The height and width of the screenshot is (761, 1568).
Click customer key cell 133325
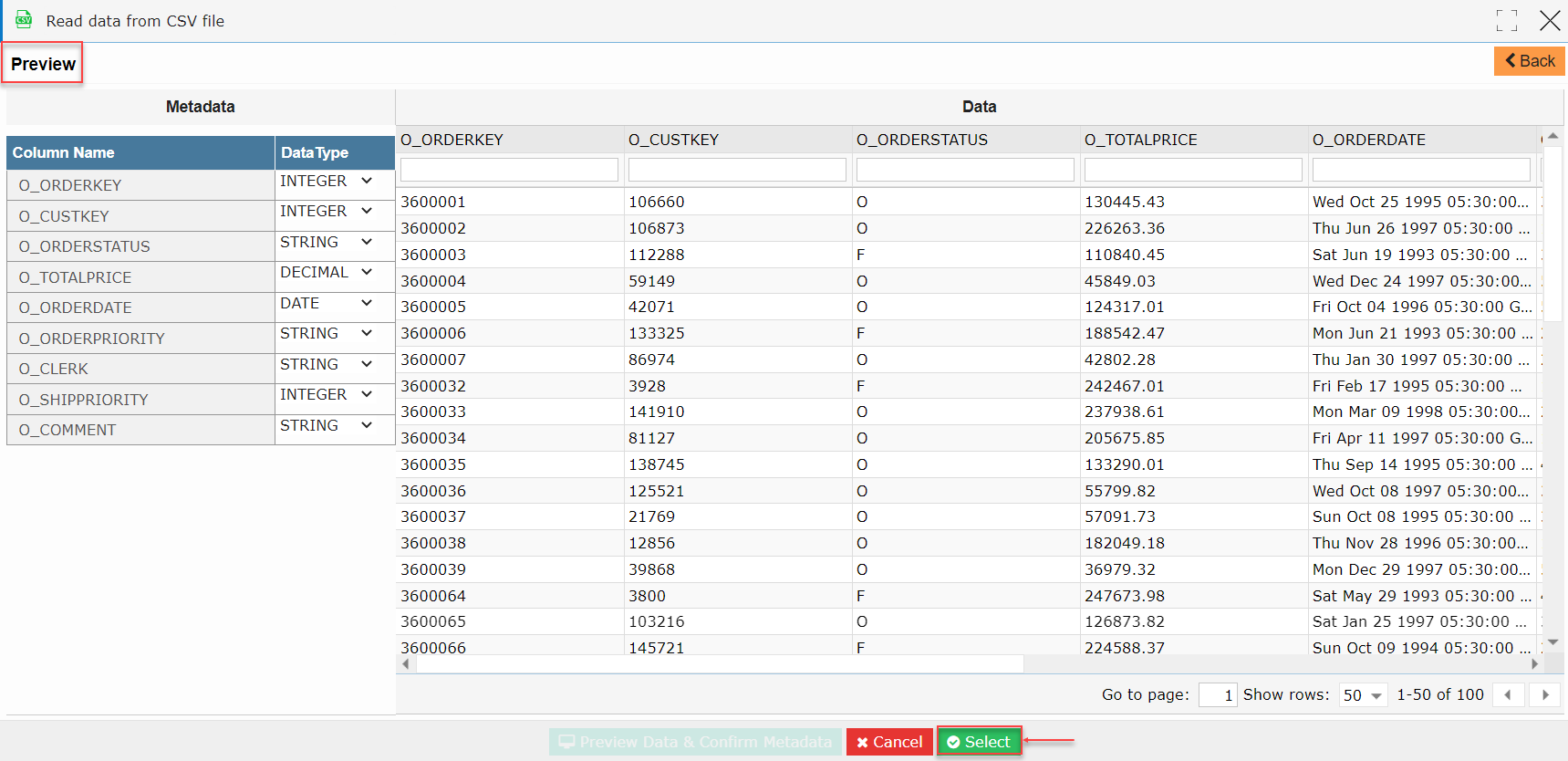coord(657,333)
